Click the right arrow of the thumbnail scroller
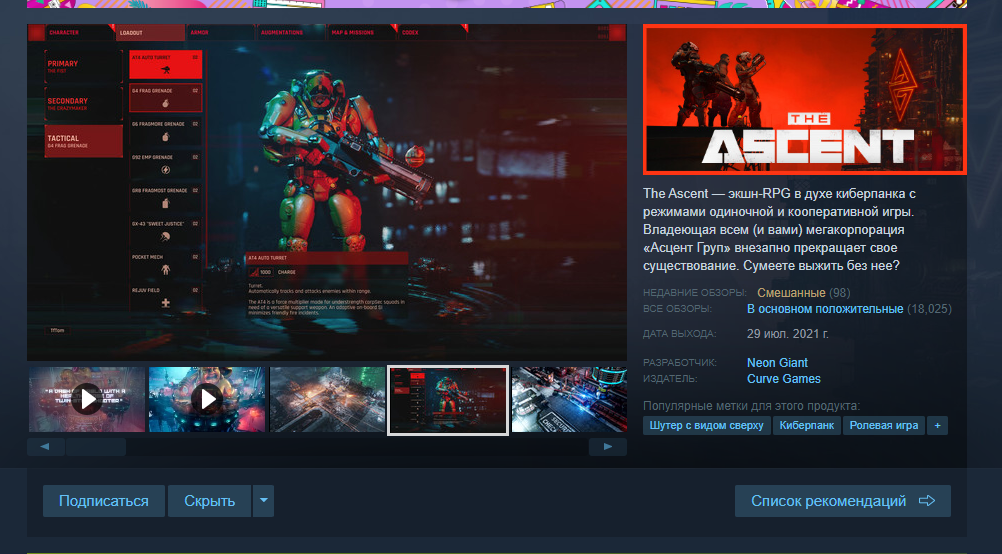The height and width of the screenshot is (554, 1002). point(608,447)
